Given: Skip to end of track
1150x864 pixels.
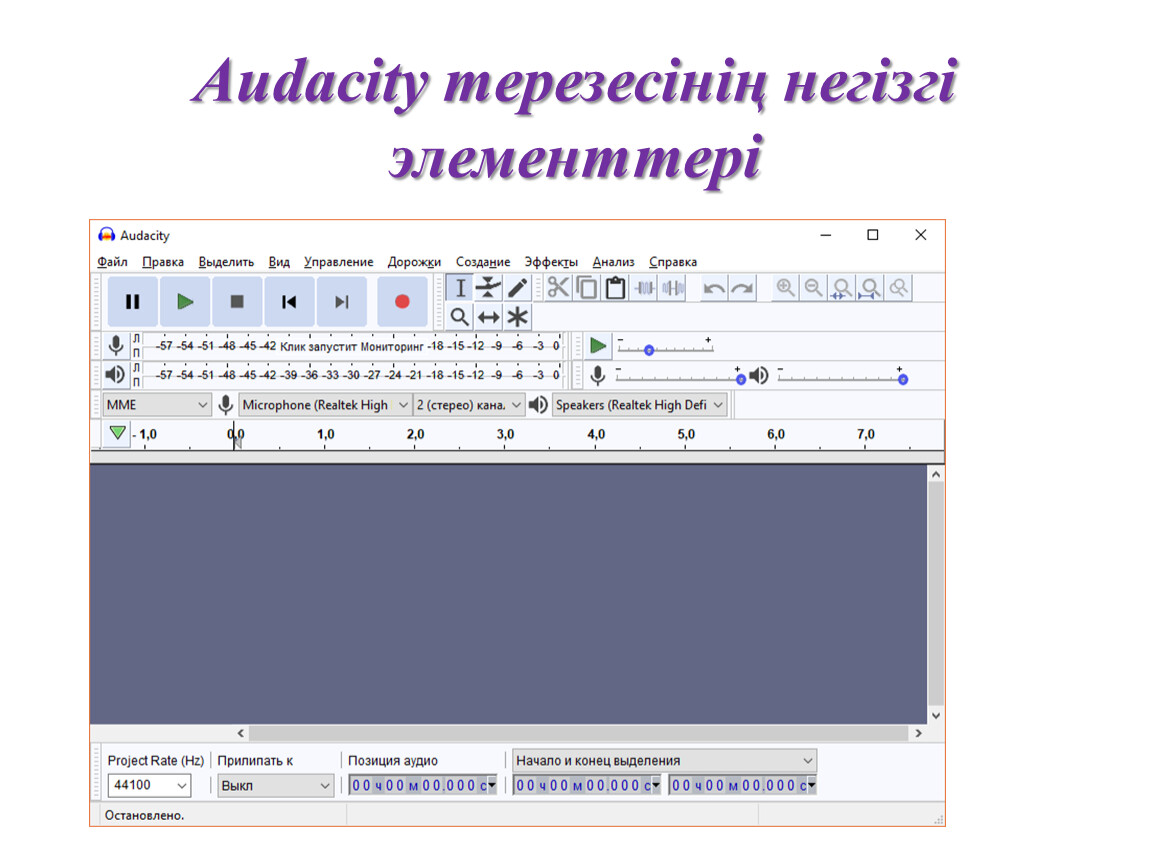Looking at the screenshot, I should point(341,301).
